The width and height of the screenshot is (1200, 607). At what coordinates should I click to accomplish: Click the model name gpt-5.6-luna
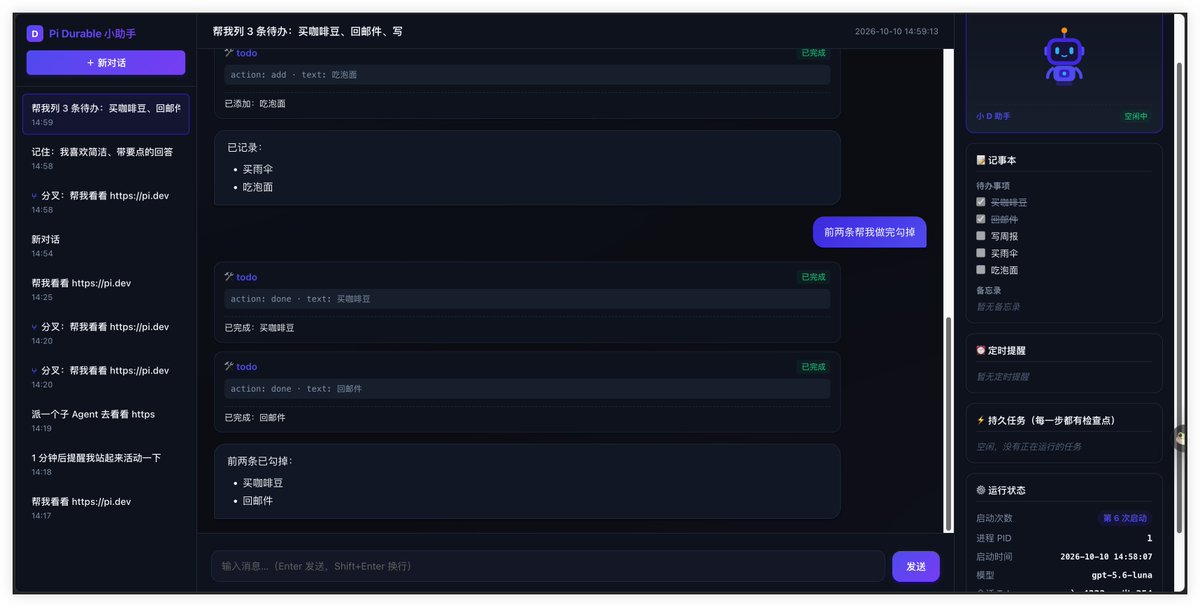(1122, 575)
